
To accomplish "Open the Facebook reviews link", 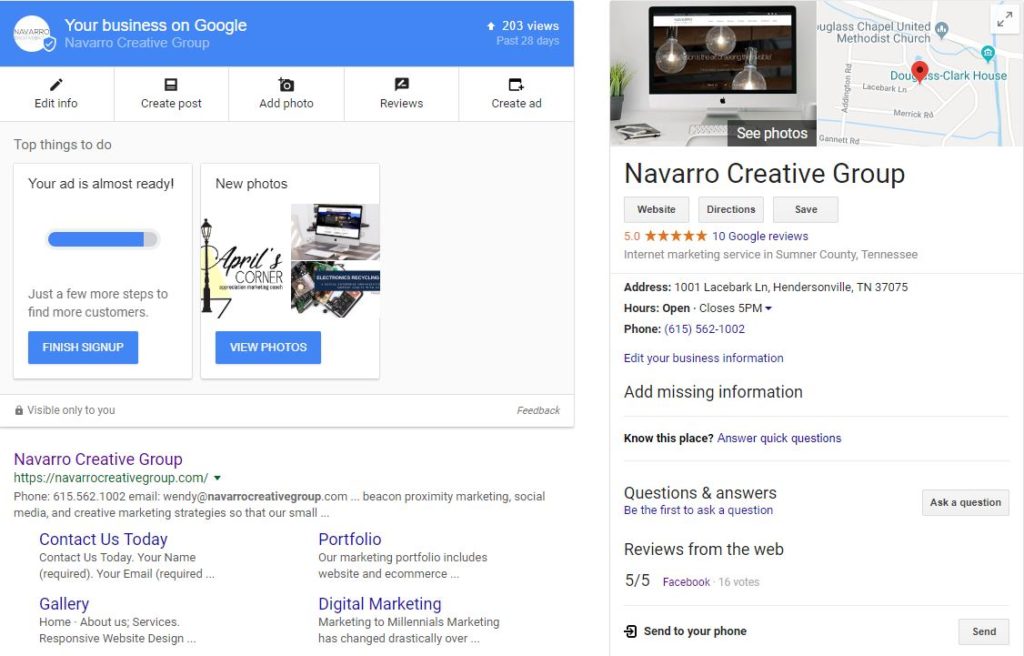I will coord(686,582).
